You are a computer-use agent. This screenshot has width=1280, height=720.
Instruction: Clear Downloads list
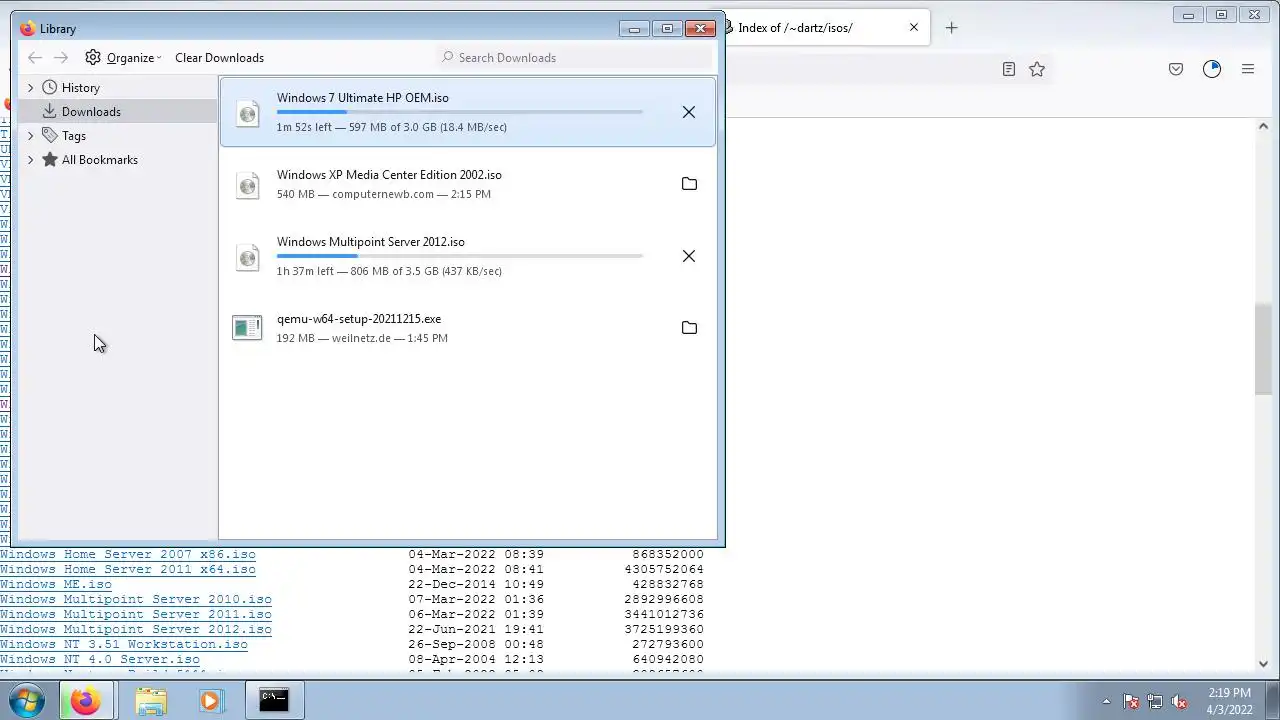click(219, 58)
